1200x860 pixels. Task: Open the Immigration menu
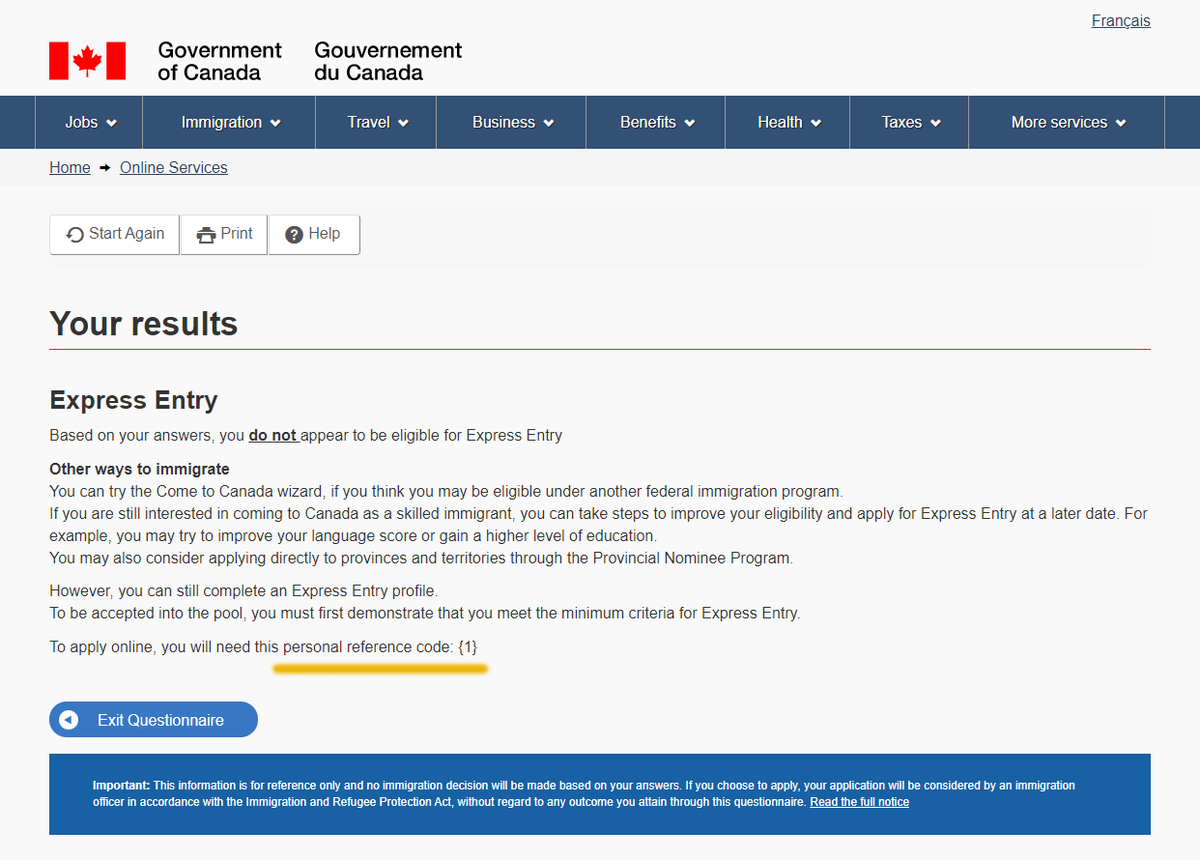click(230, 122)
